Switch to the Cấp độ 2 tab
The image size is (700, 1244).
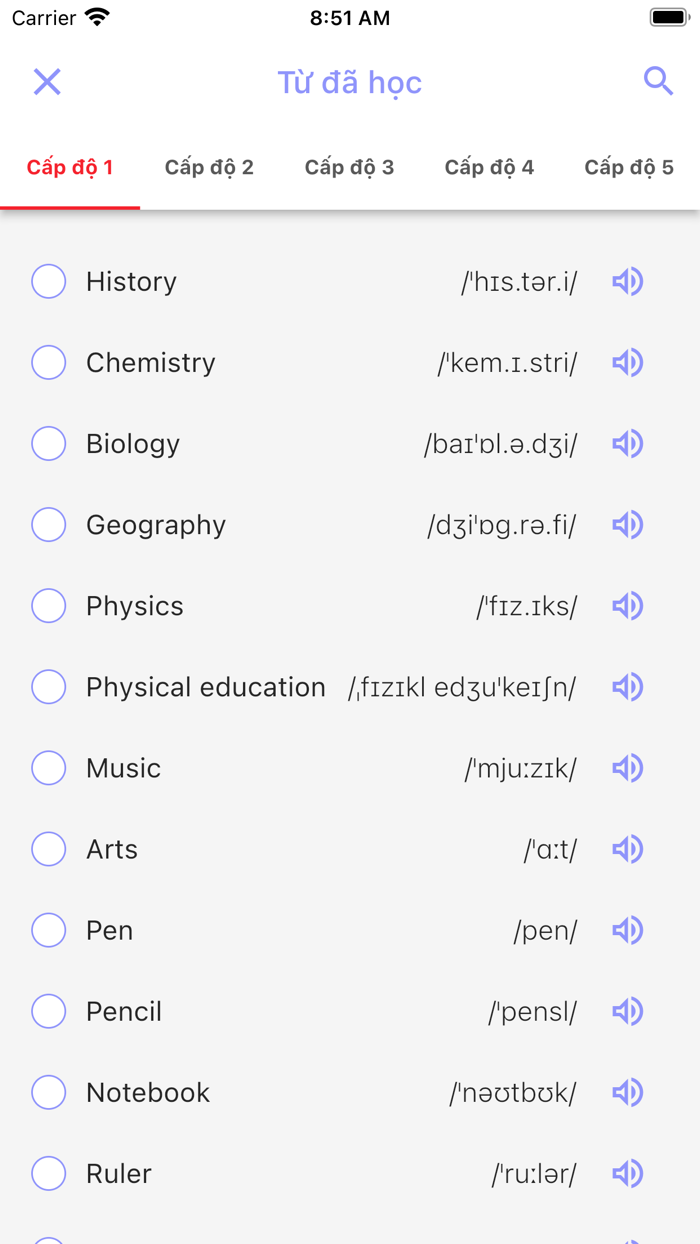click(x=209, y=167)
